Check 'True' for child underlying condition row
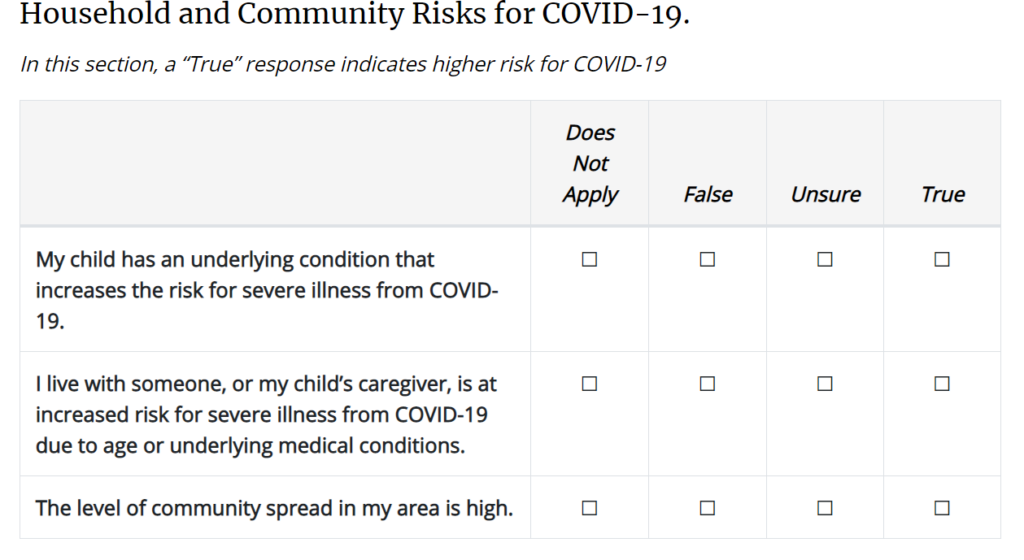 coord(942,260)
